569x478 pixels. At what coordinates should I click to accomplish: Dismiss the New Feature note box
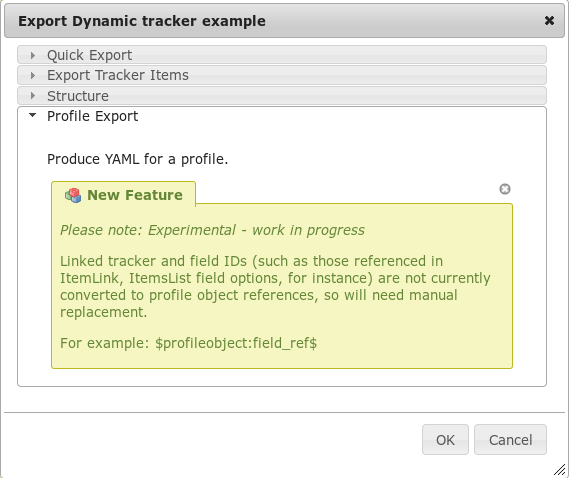(505, 189)
